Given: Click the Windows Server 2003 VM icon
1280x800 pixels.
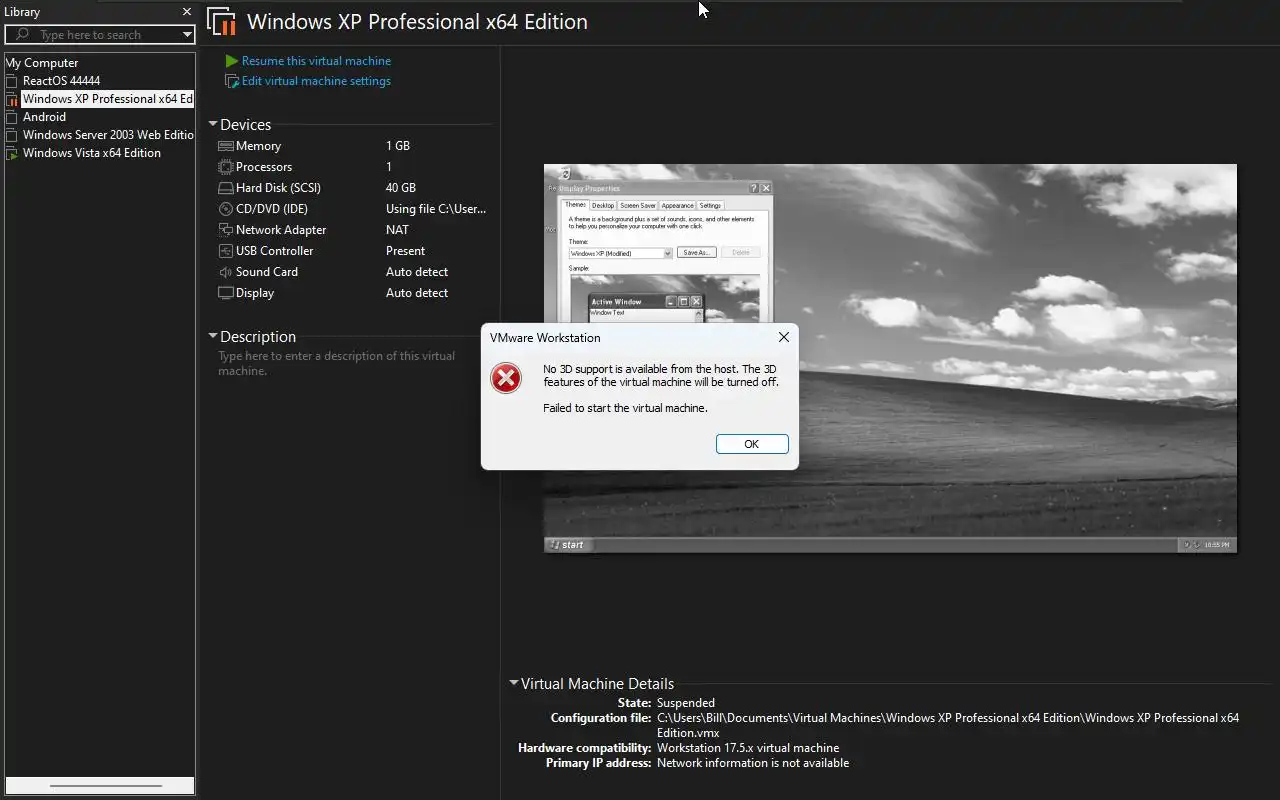Looking at the screenshot, I should [x=12, y=135].
